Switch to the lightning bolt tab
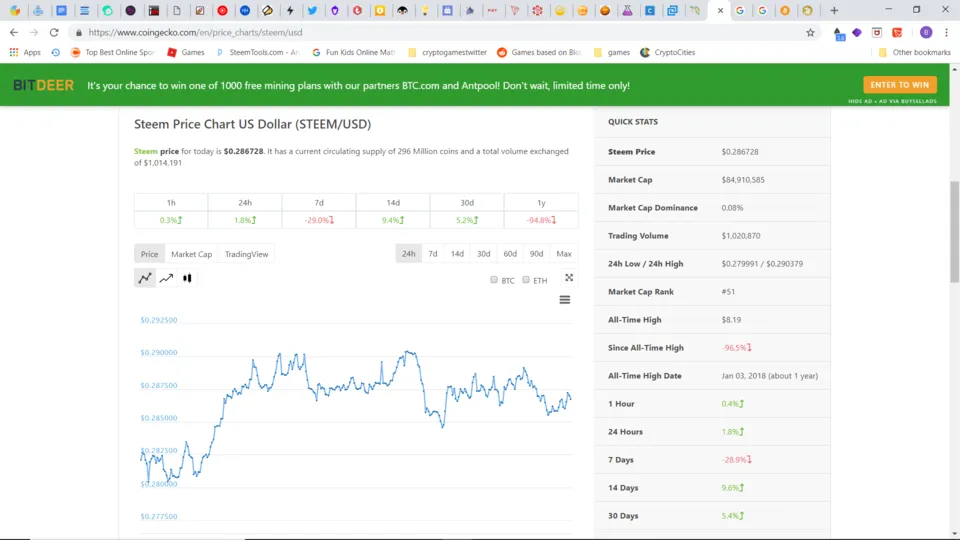The height and width of the screenshot is (540, 960). [290, 10]
